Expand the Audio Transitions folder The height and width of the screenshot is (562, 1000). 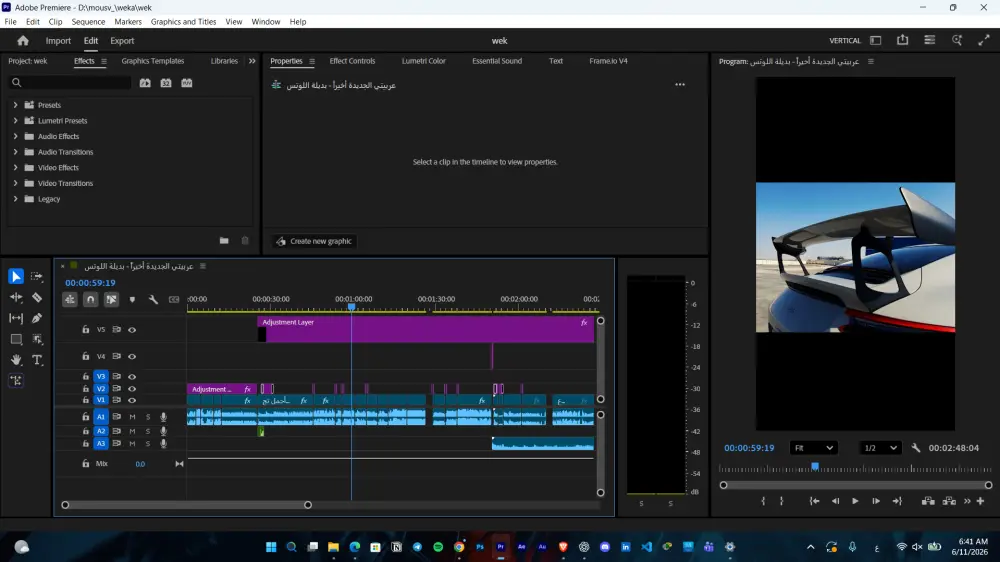point(15,152)
